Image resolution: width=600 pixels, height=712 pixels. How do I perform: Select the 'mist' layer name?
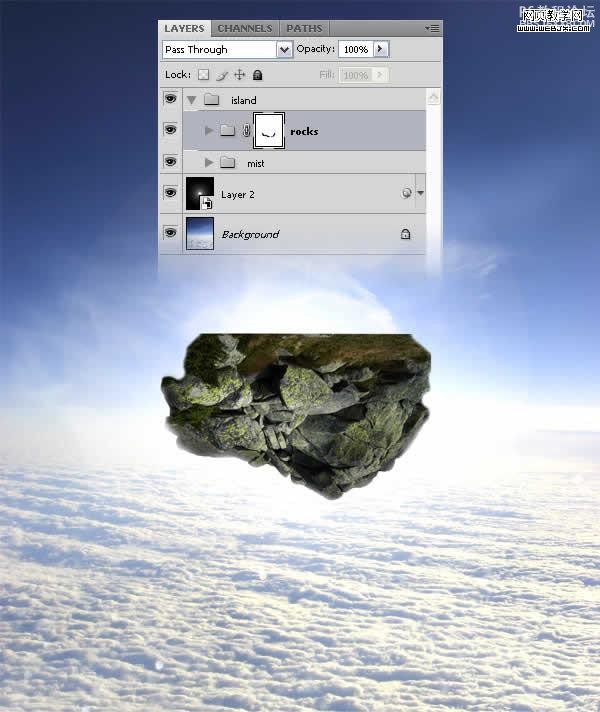point(256,163)
